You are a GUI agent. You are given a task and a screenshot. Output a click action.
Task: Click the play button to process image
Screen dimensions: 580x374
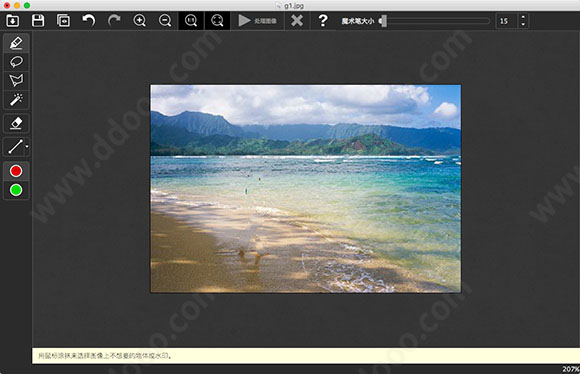257,21
